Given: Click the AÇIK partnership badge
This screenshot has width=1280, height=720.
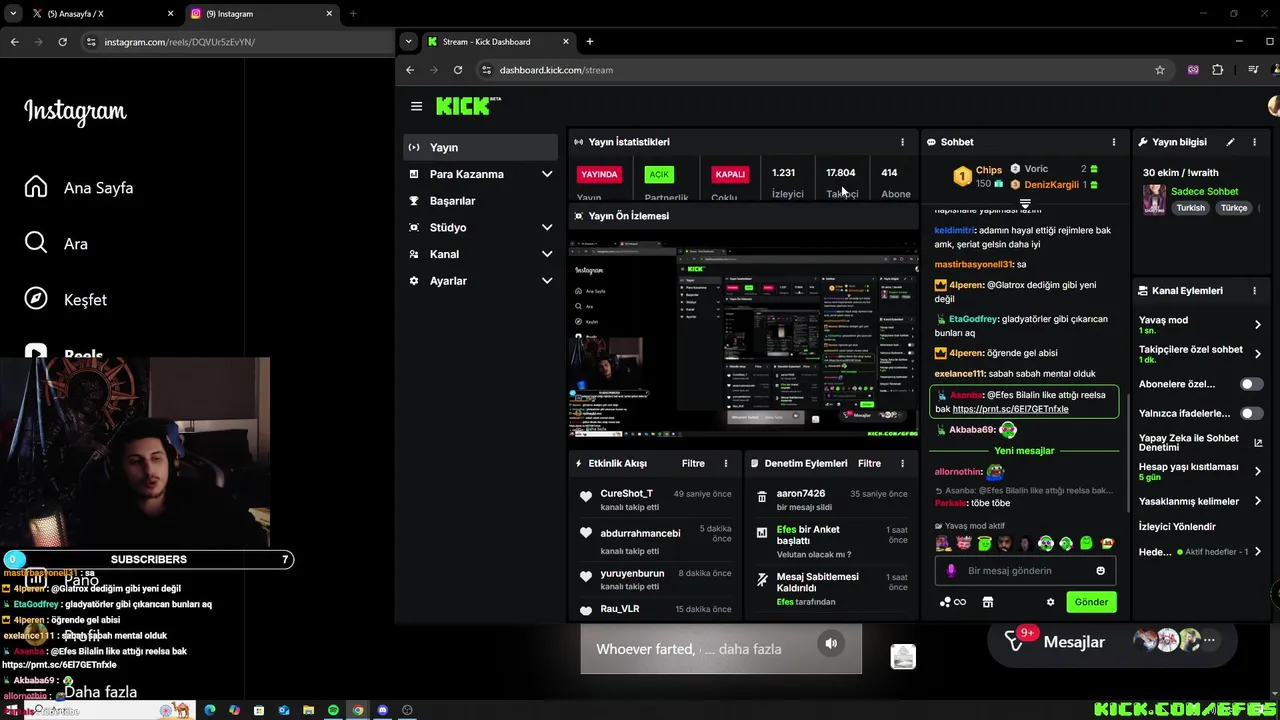Looking at the screenshot, I should click(659, 174).
